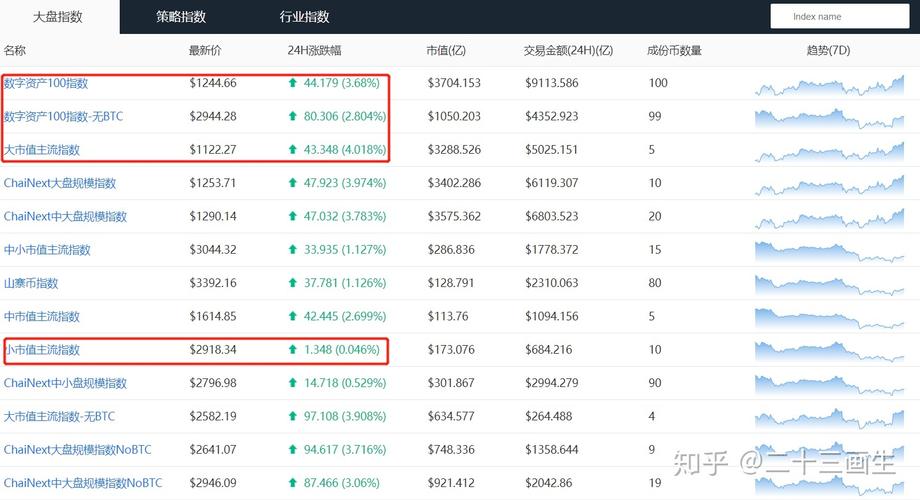Click the green up arrow beside 42.445 (2.699%)
Image resolution: width=920 pixels, height=500 pixels.
pyautogui.click(x=293, y=316)
